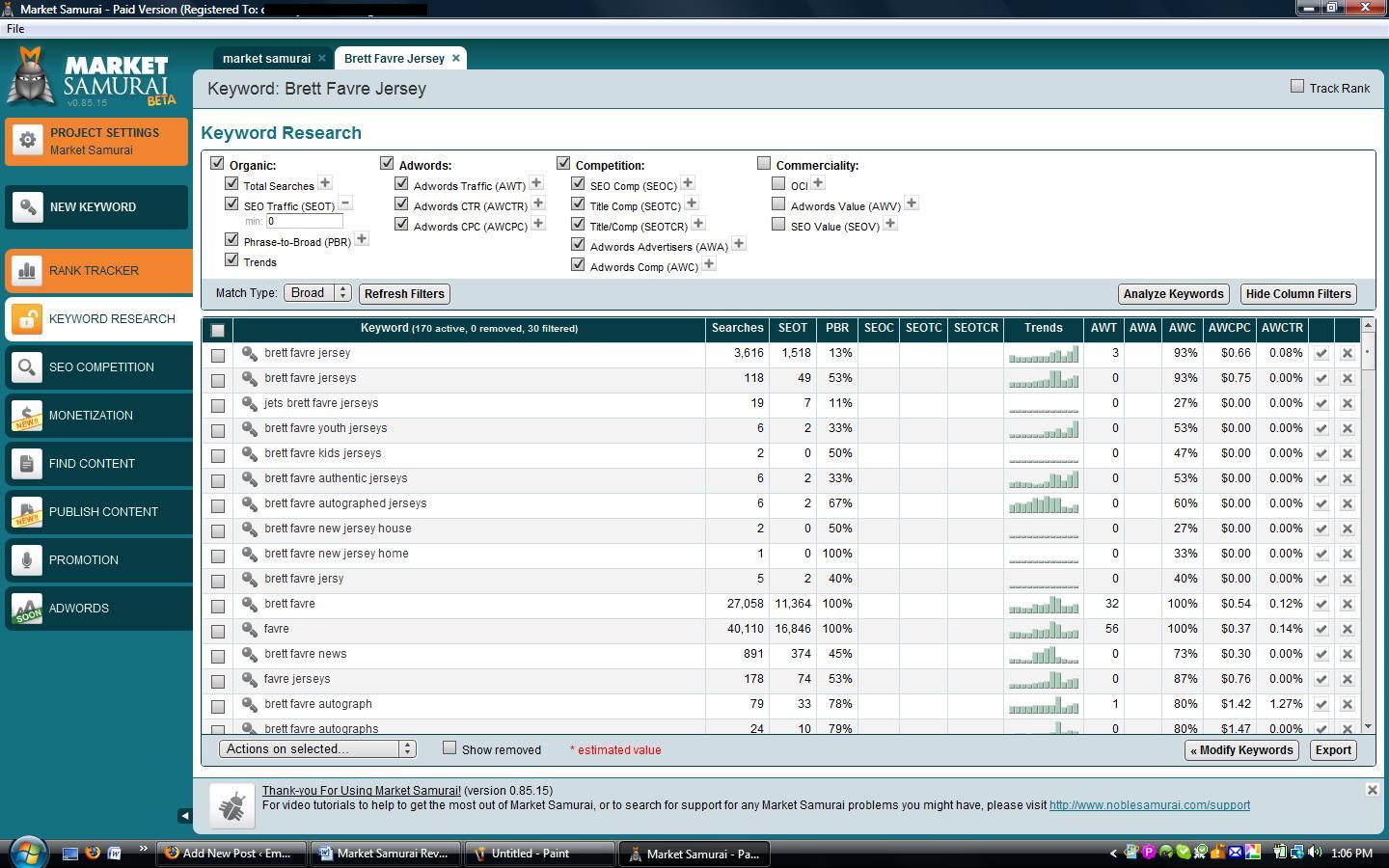This screenshot has height=868, width=1389.
Task: Click key icon beside 'brett favre jersey'
Action: (x=250, y=354)
